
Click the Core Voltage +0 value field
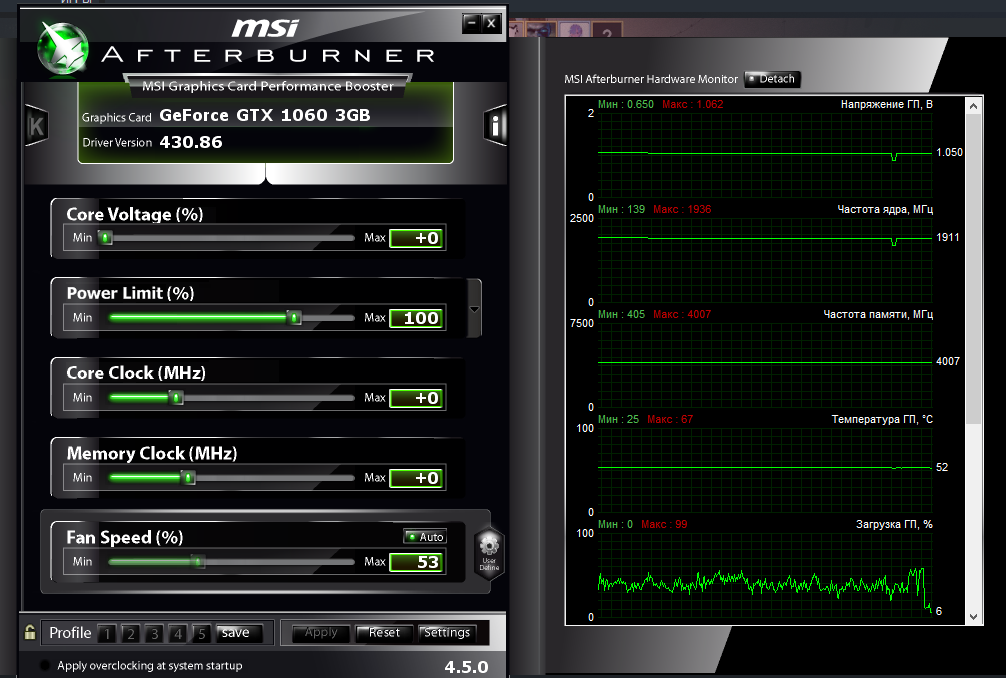pos(417,238)
